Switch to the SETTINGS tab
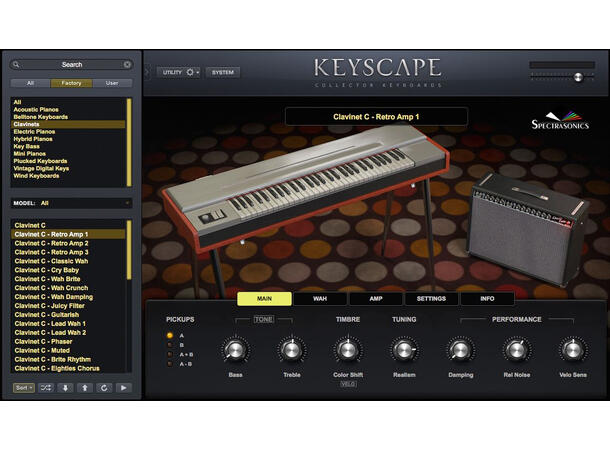The image size is (610, 450). (x=431, y=299)
